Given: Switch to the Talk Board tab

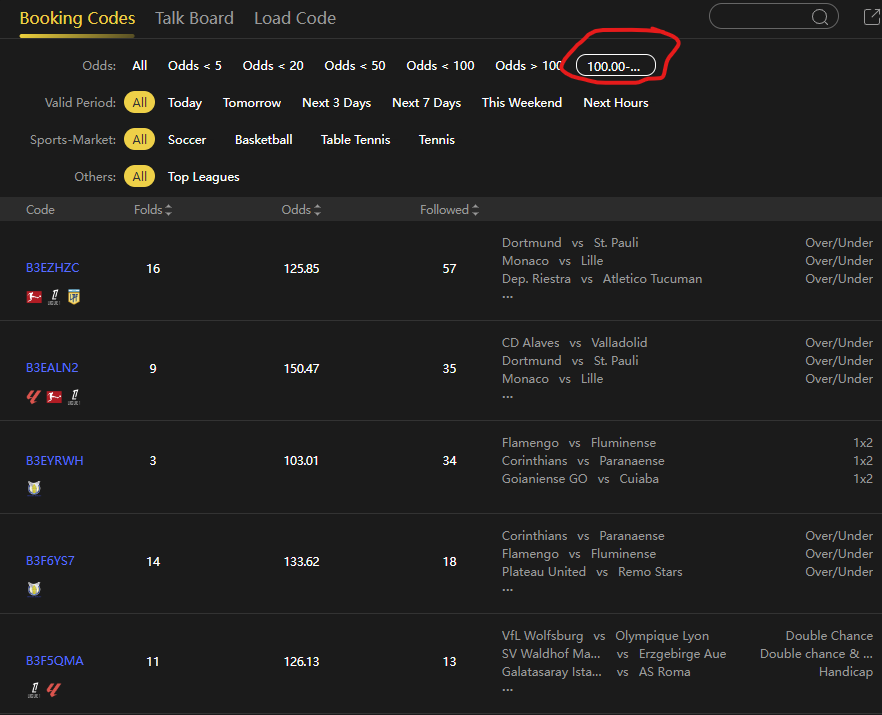Looking at the screenshot, I should tap(194, 18).
